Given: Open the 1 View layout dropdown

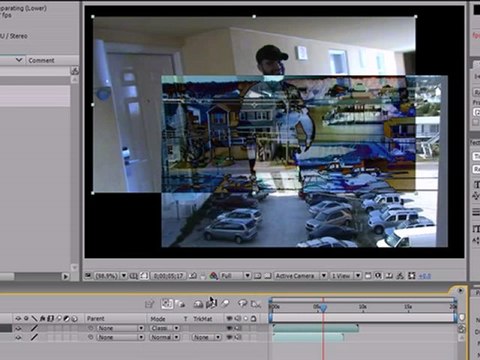Looking at the screenshot, I should coord(346,276).
